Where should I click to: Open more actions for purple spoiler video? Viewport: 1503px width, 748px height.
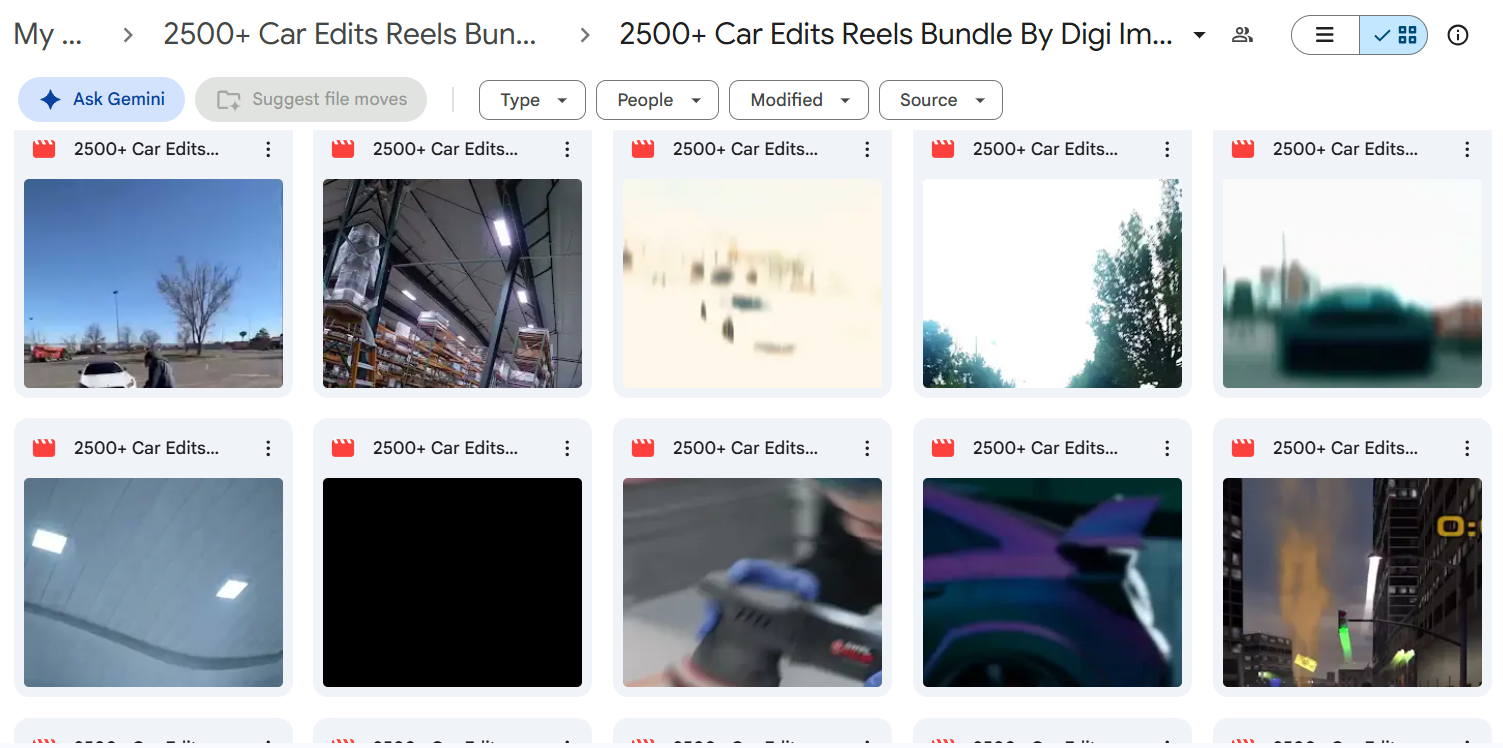1167,448
